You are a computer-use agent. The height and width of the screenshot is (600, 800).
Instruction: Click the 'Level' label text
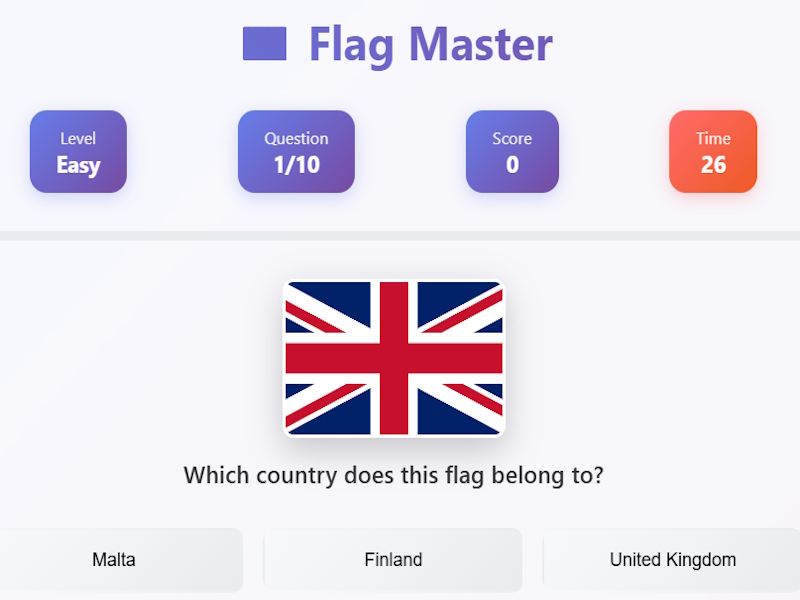pyautogui.click(x=78, y=138)
